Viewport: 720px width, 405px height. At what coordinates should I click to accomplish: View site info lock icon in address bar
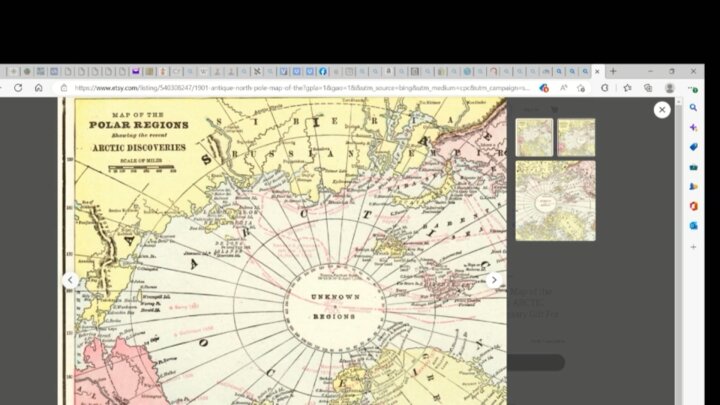(64, 88)
